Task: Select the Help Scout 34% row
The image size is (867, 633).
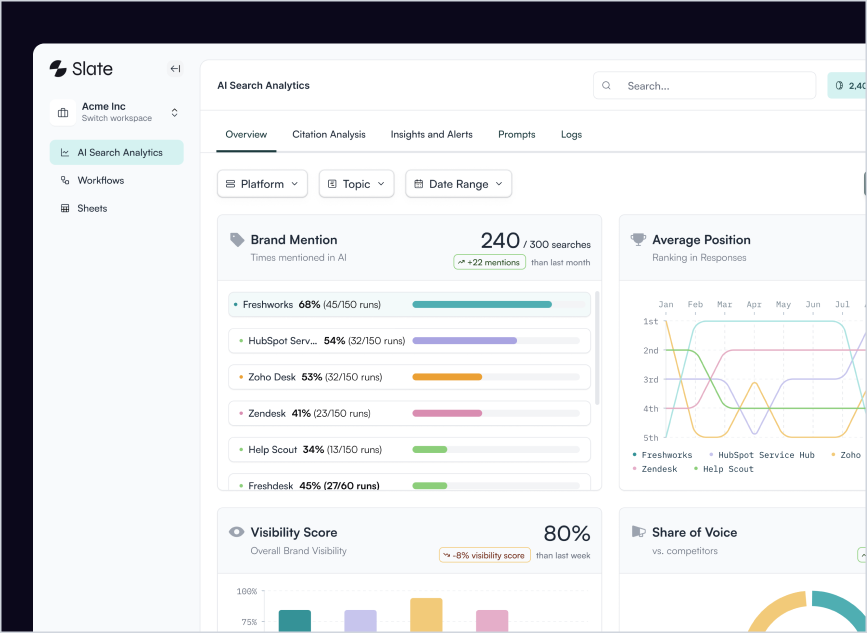Action: tap(409, 449)
